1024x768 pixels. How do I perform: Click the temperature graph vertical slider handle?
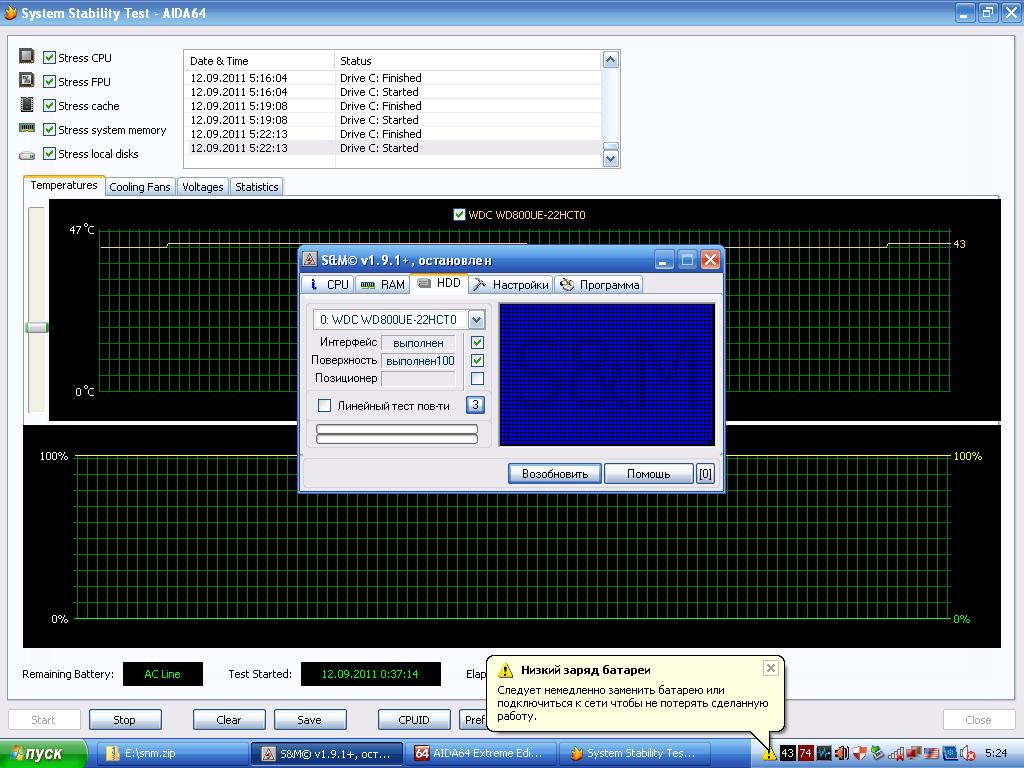coord(37,327)
